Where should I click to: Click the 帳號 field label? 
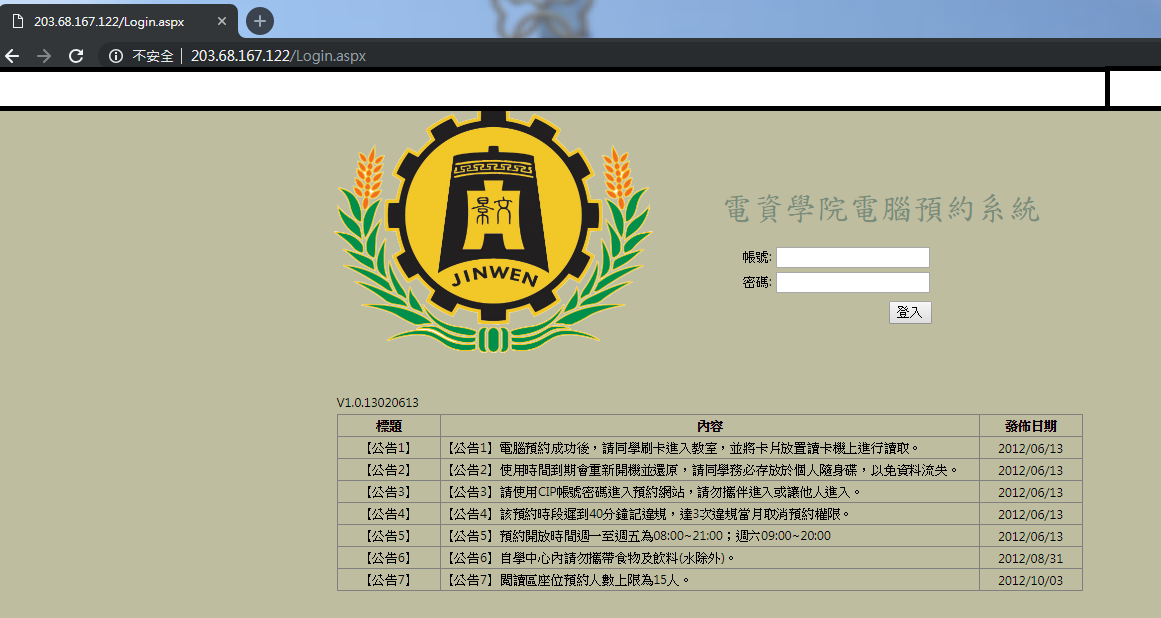pos(757,257)
